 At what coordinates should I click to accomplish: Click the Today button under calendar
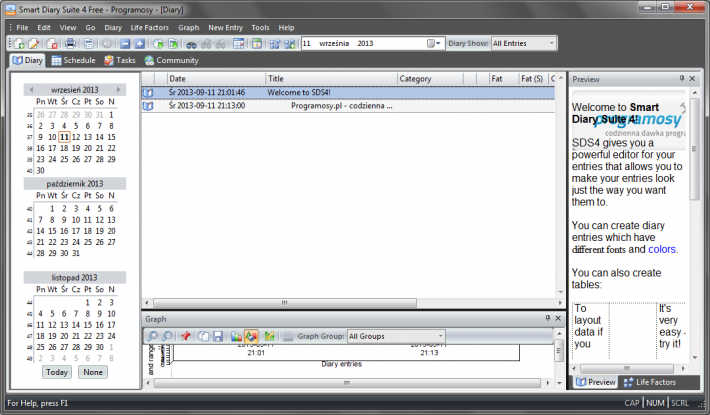pos(57,372)
